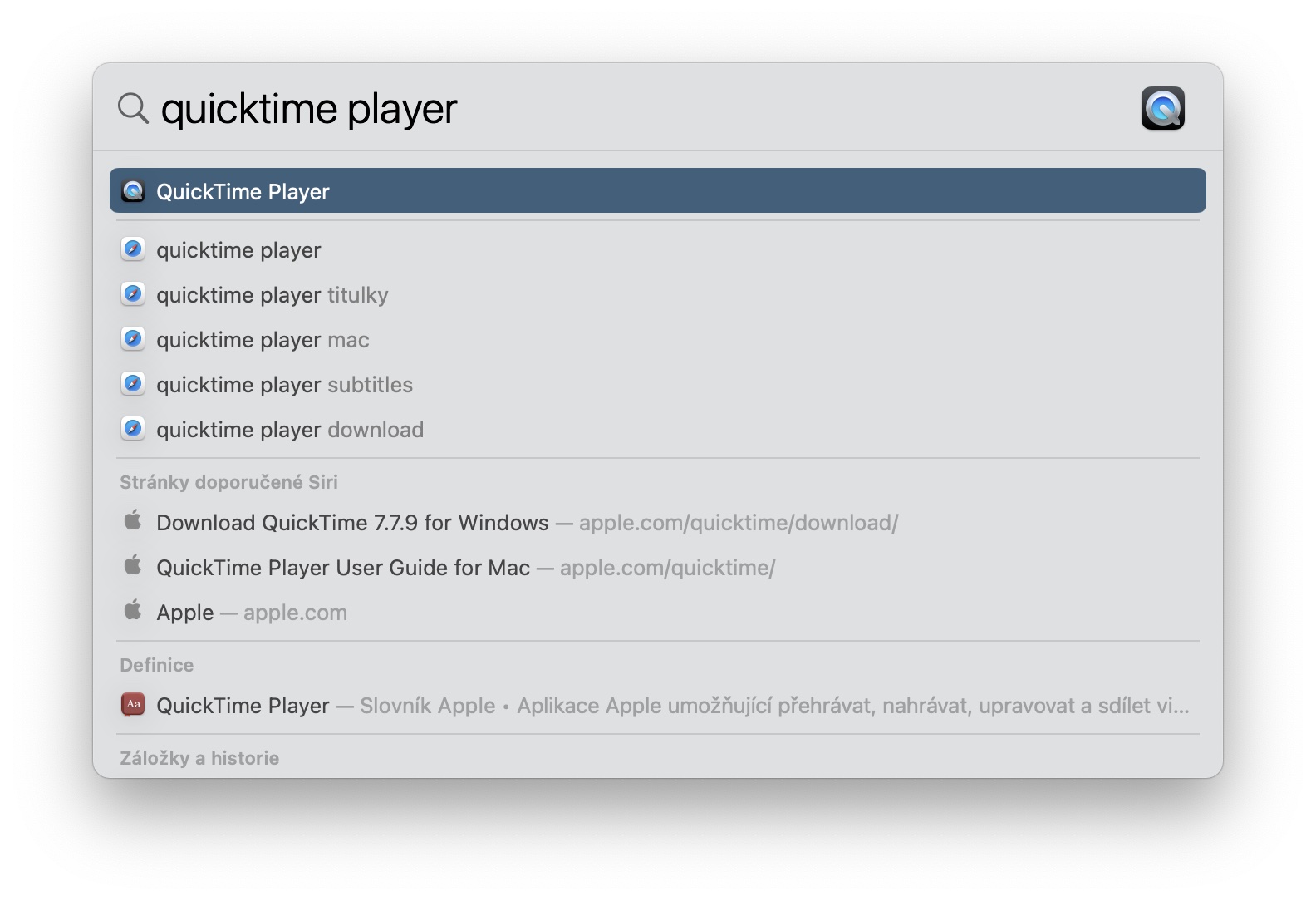Click Safari icon next to "quicktime player download"
This screenshot has height=901, width=1316.
133,429
